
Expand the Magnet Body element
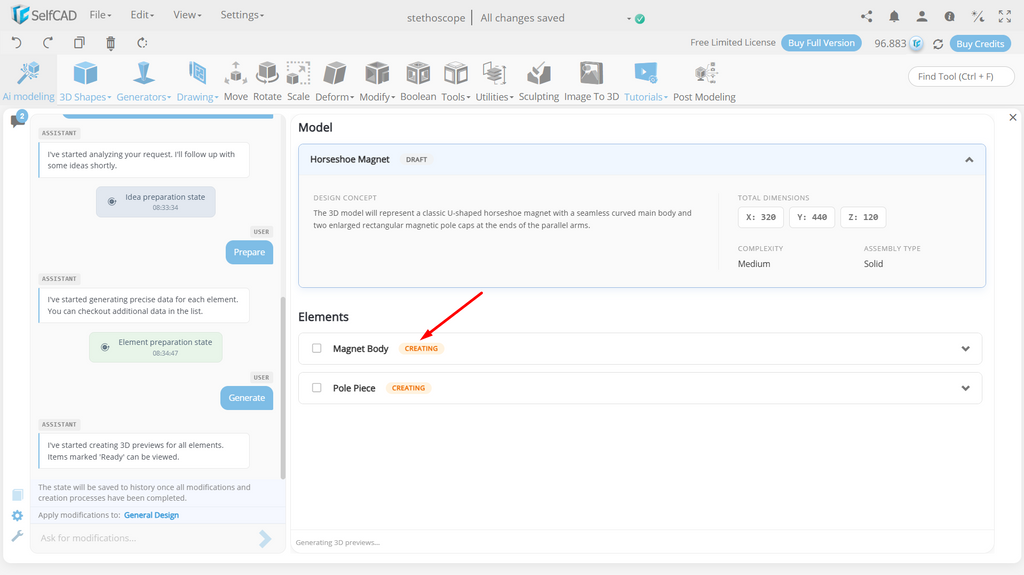pyautogui.click(x=965, y=349)
